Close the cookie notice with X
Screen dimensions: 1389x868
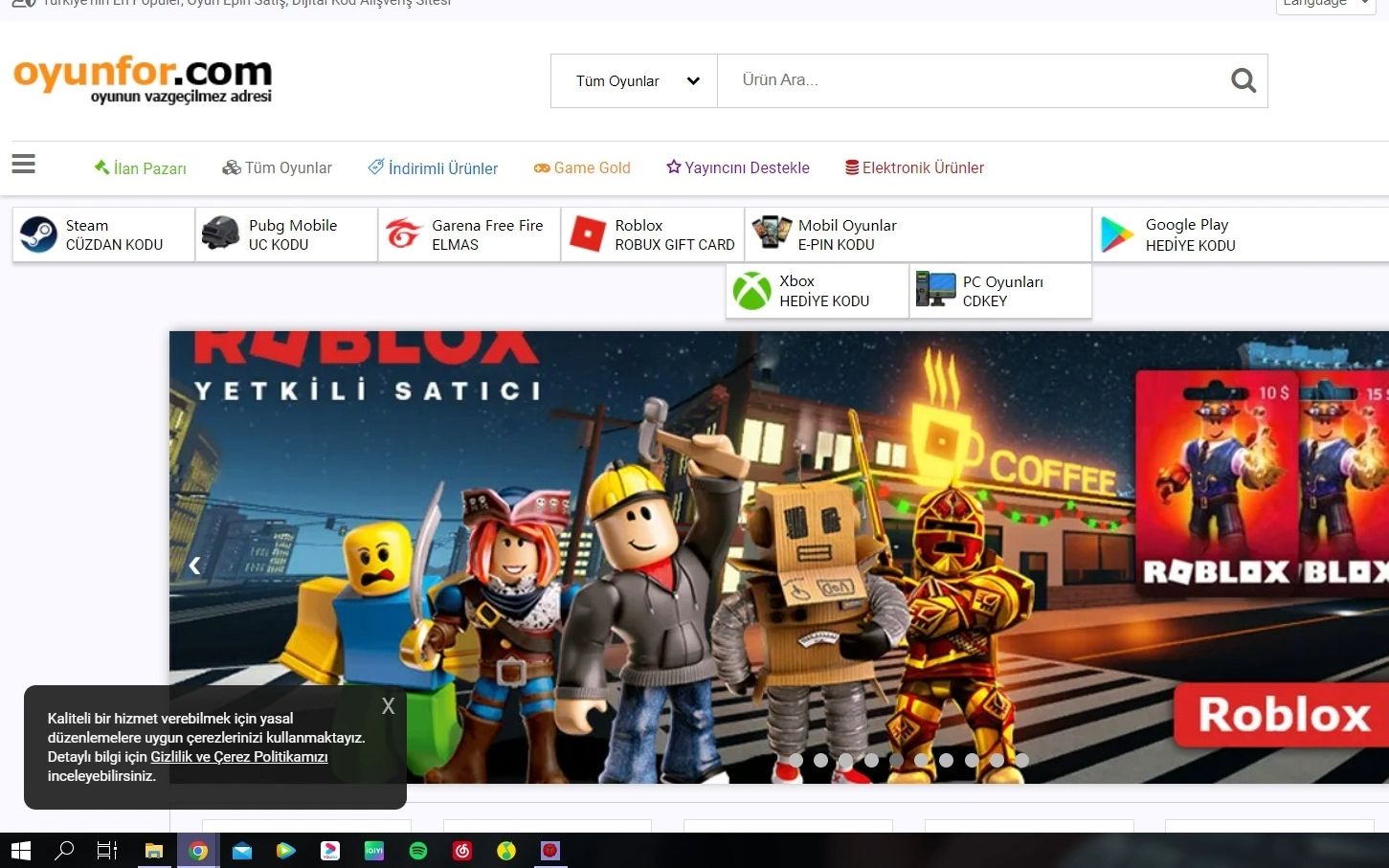(x=388, y=706)
